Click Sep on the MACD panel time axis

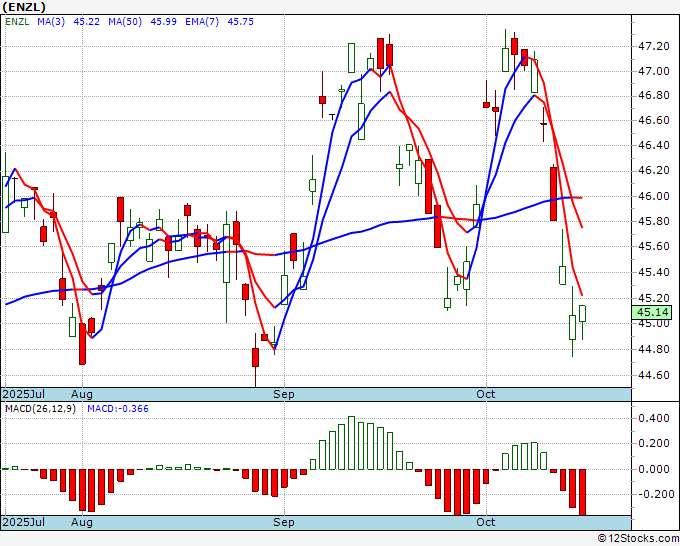click(284, 522)
